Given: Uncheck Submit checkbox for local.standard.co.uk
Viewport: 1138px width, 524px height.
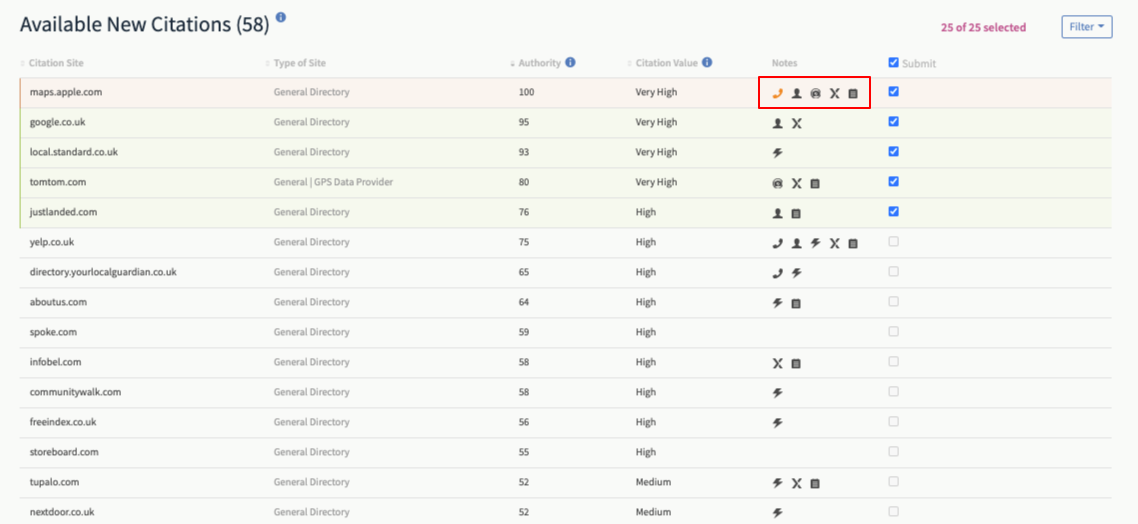Looking at the screenshot, I should pos(893,151).
